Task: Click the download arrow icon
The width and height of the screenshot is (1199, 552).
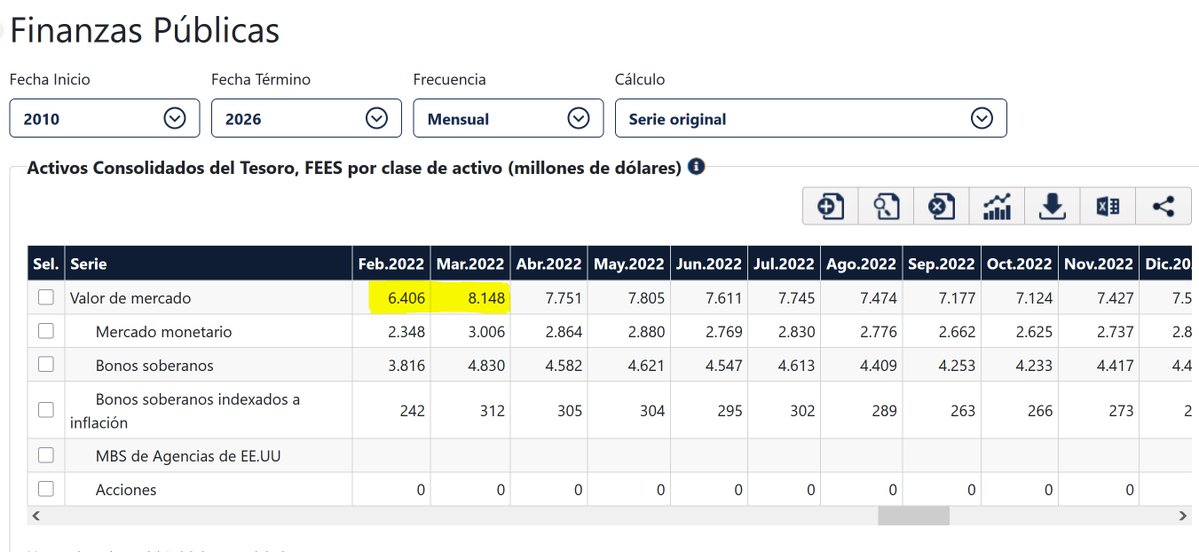Action: (1052, 206)
